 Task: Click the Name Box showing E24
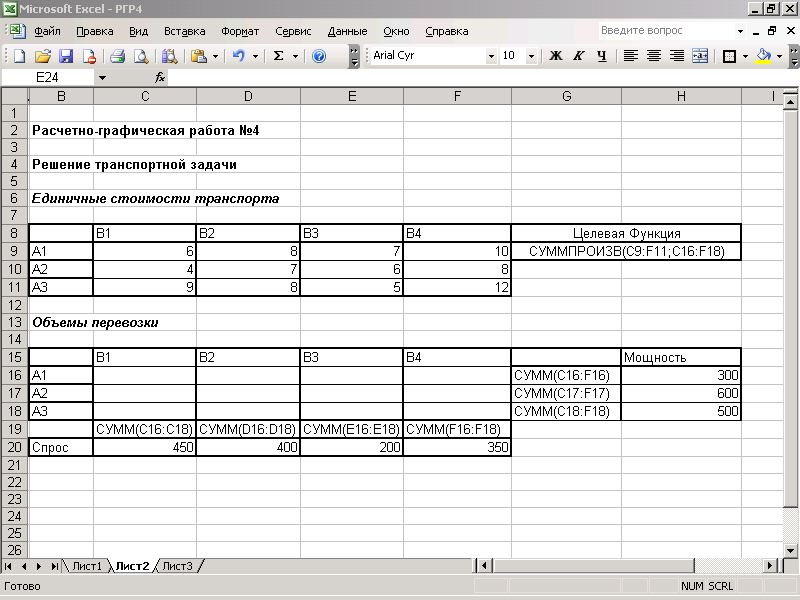(47, 78)
